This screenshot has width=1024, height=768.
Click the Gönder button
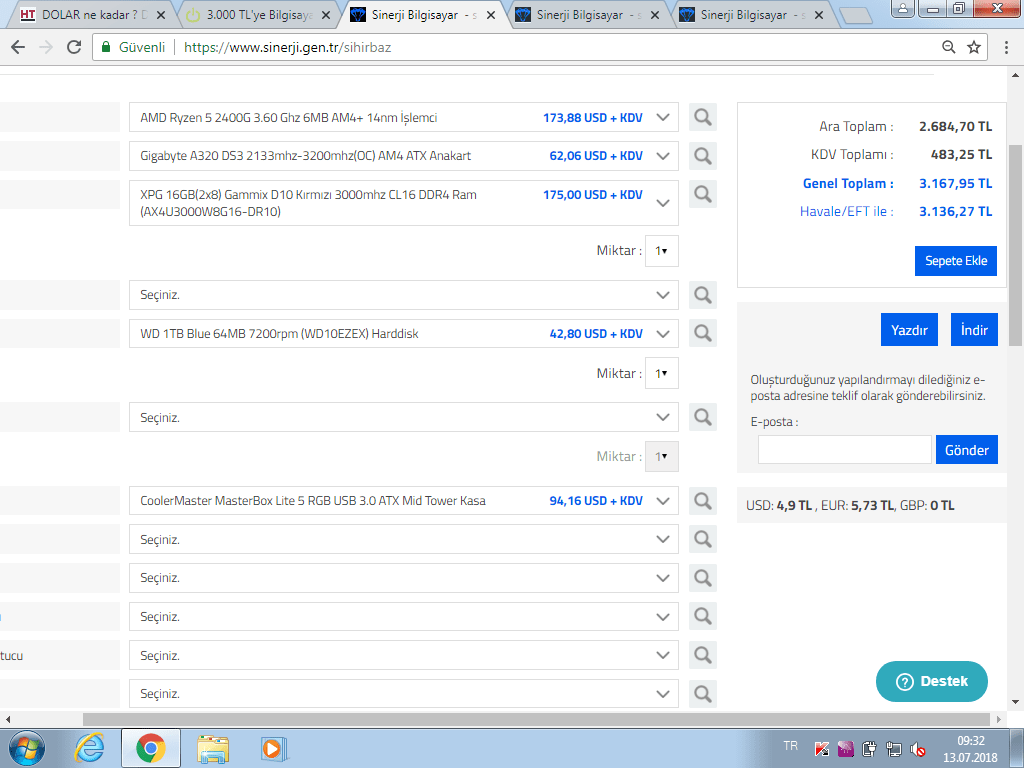(x=967, y=450)
